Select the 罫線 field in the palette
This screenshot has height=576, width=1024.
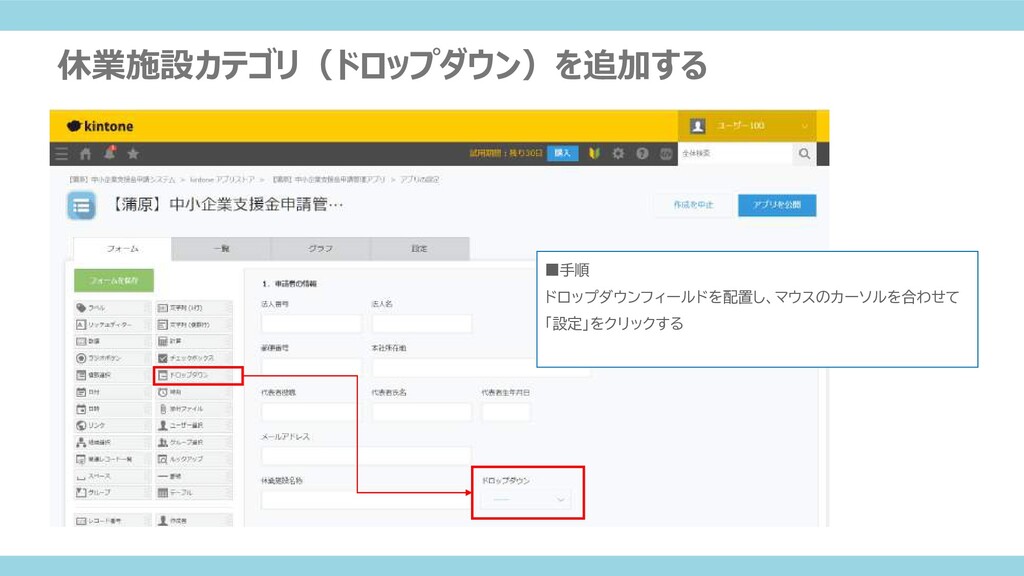click(x=193, y=476)
